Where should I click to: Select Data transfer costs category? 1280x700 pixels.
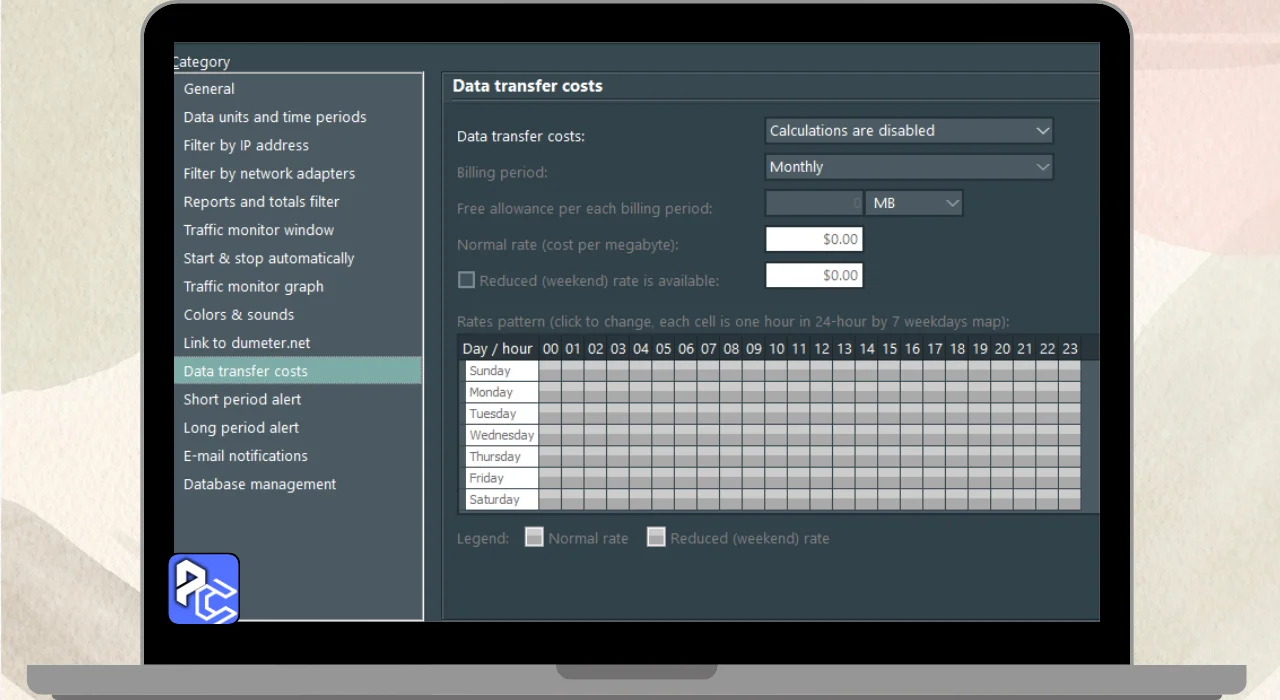(x=298, y=371)
